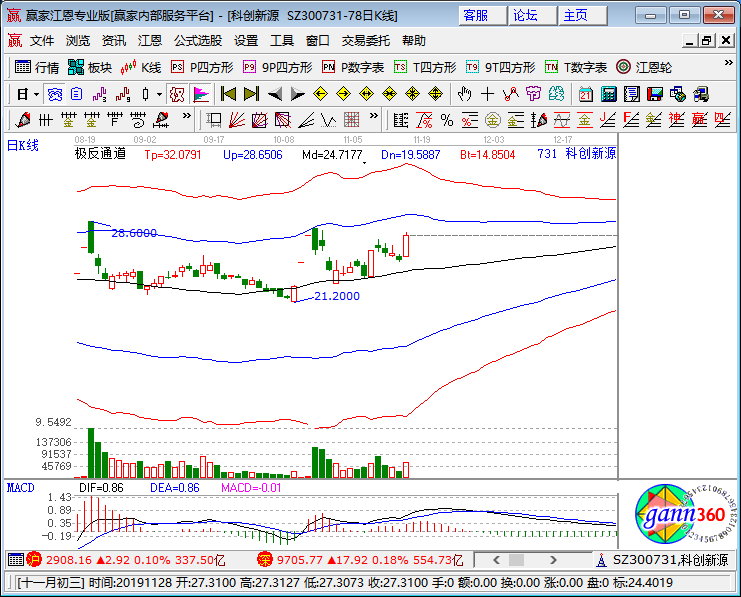This screenshot has height=597, width=741.
Task: Click the yellow diamond left-arrow icon
Action: pos(320,94)
